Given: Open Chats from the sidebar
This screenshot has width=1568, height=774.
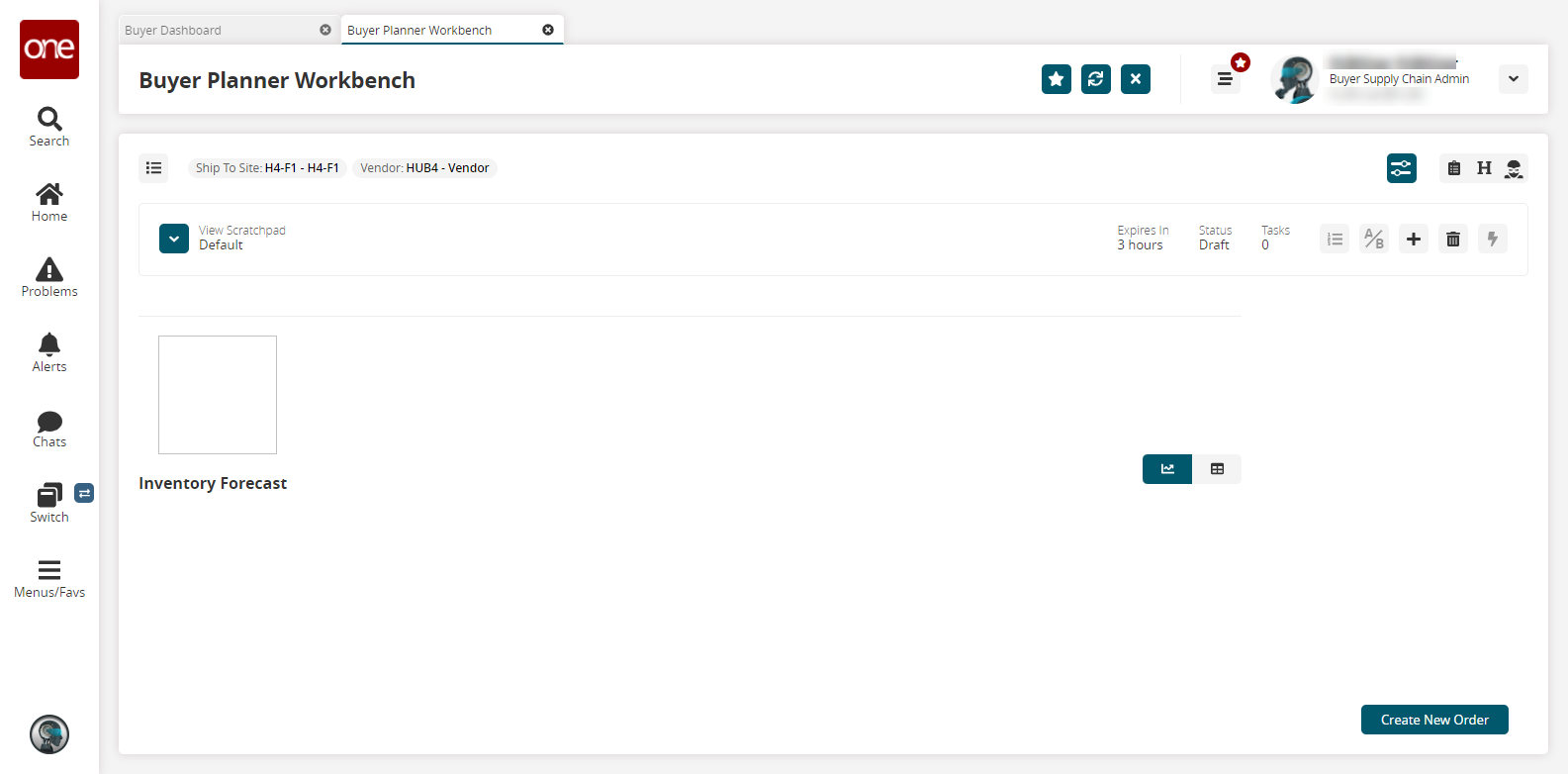Looking at the screenshot, I should tap(49, 429).
